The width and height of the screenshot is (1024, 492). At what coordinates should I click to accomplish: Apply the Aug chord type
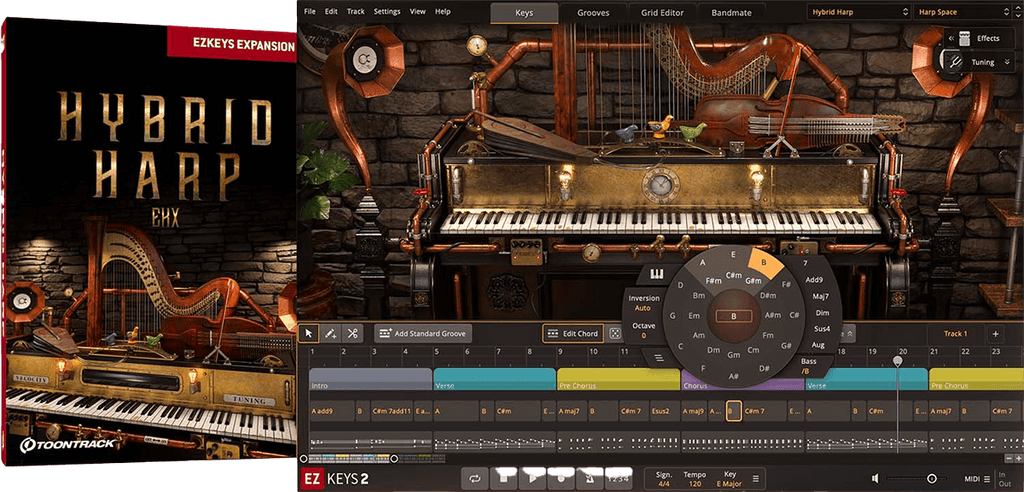818,344
